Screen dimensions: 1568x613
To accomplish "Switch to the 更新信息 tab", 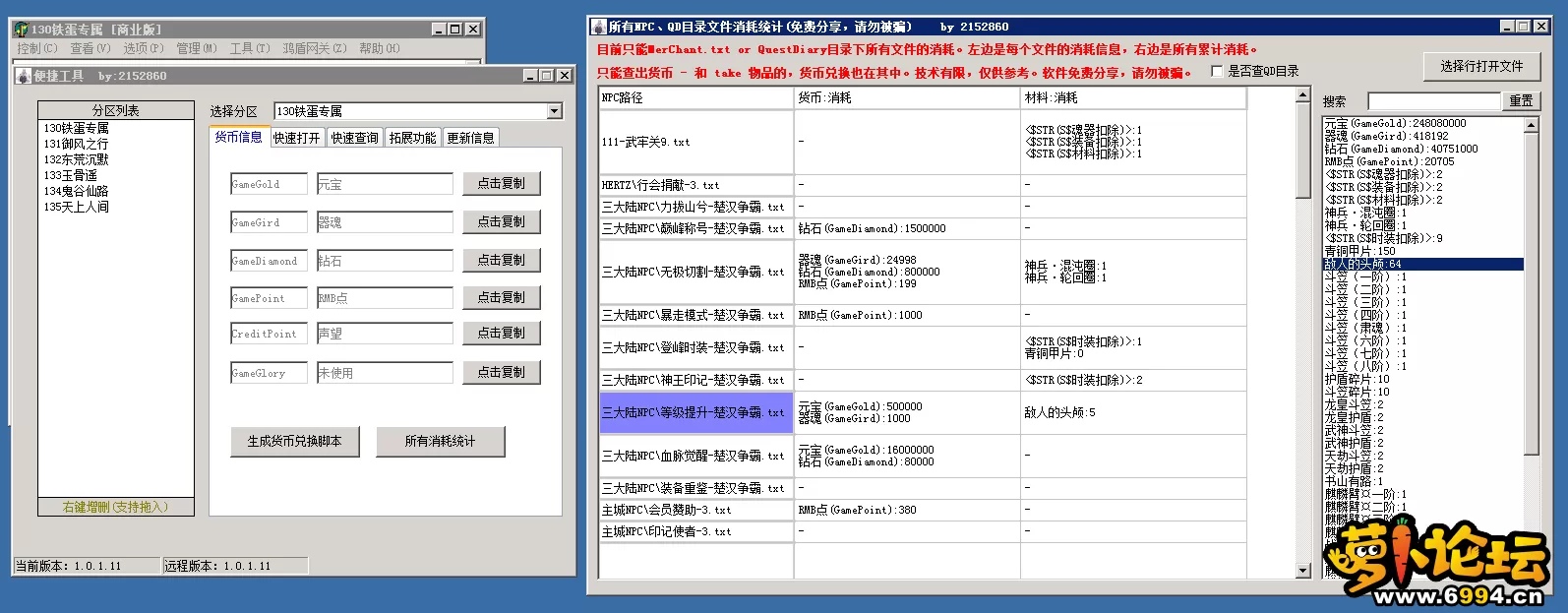I will (x=471, y=138).
